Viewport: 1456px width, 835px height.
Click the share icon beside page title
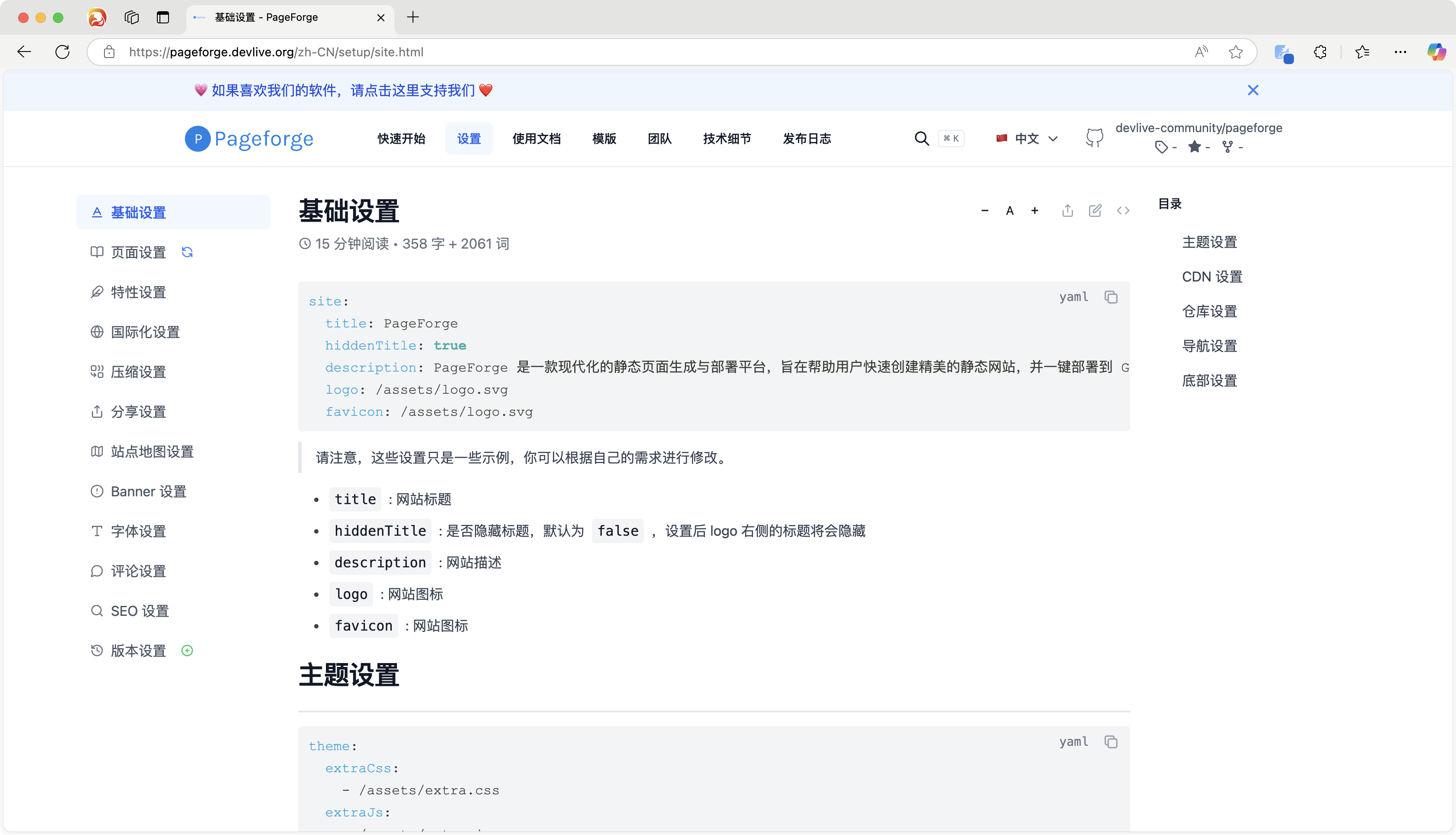click(x=1067, y=210)
